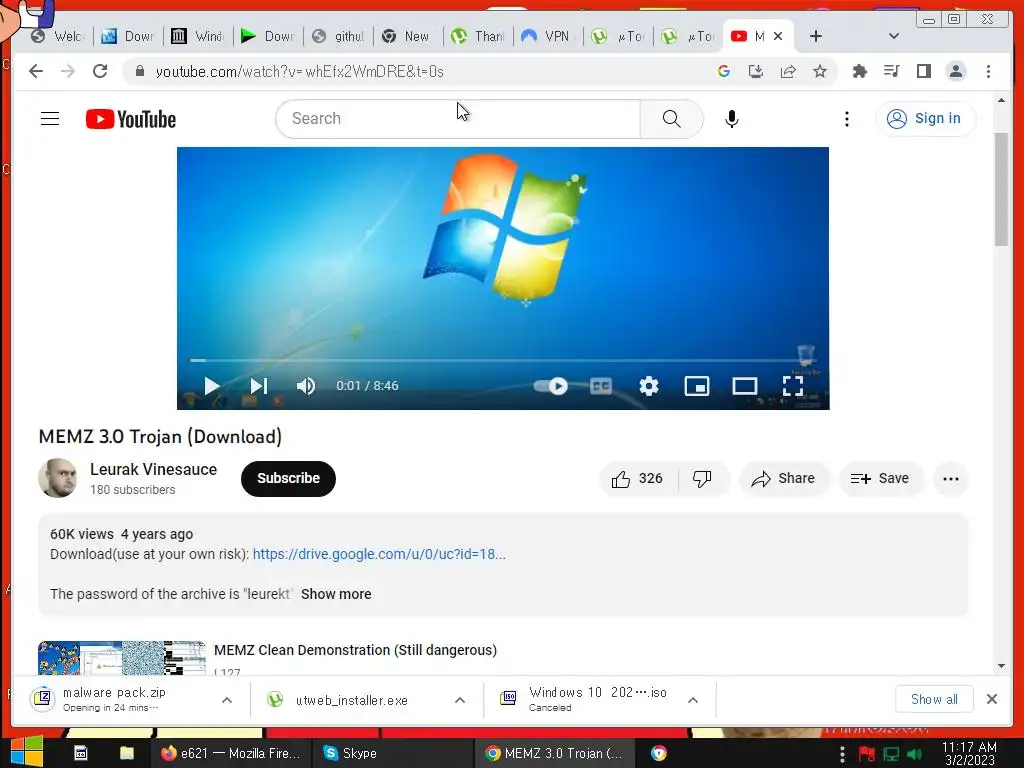Viewport: 1024px width, 768px height.
Task: Open Leurak Vinesauce channel avatar
Action: 57,478
